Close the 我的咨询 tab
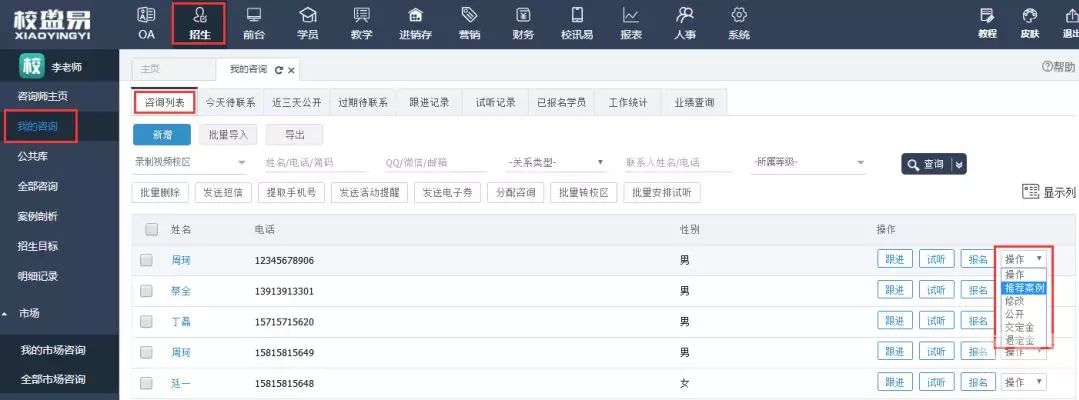 tap(291, 70)
